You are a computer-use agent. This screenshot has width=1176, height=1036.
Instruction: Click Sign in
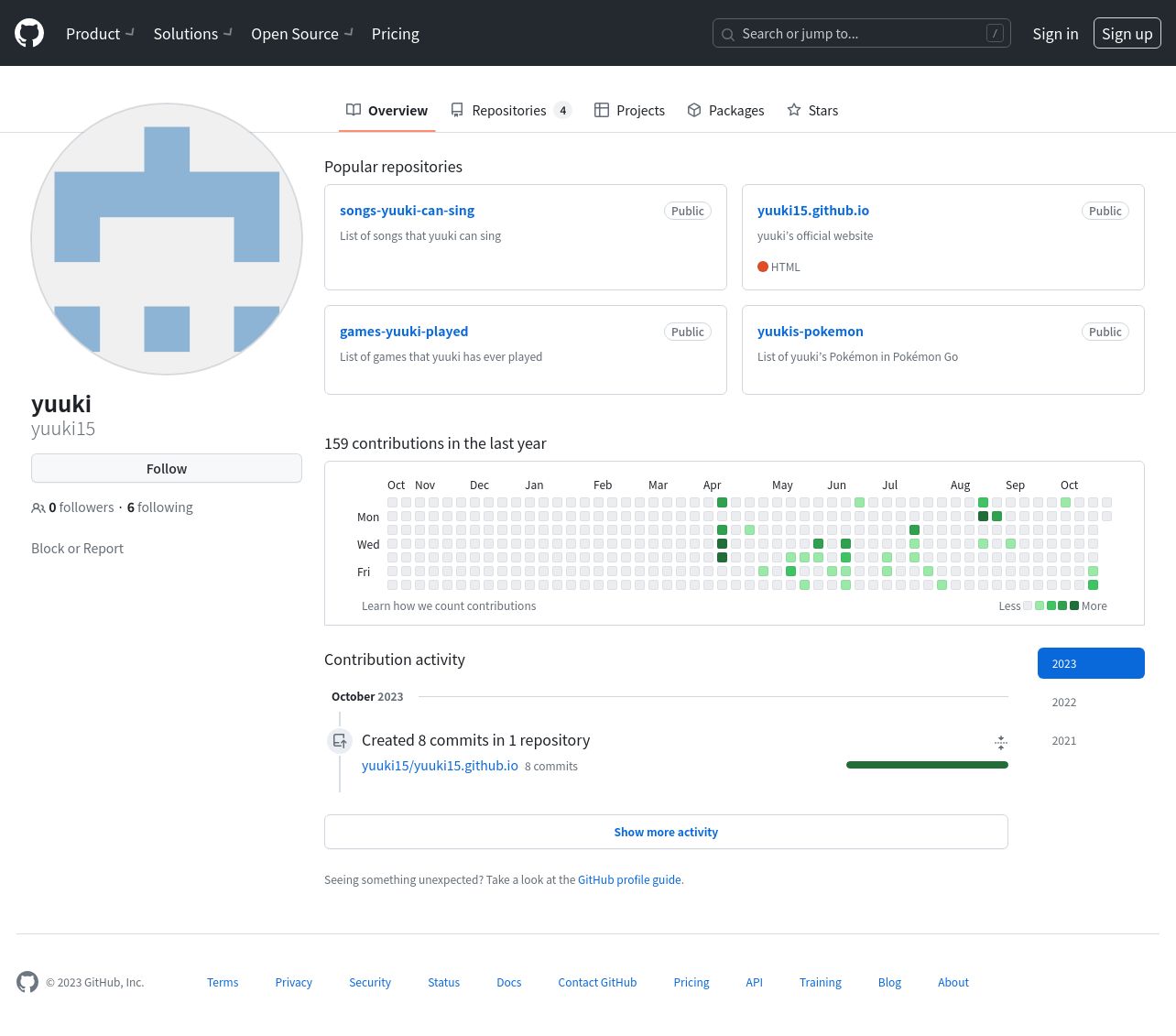tap(1055, 34)
